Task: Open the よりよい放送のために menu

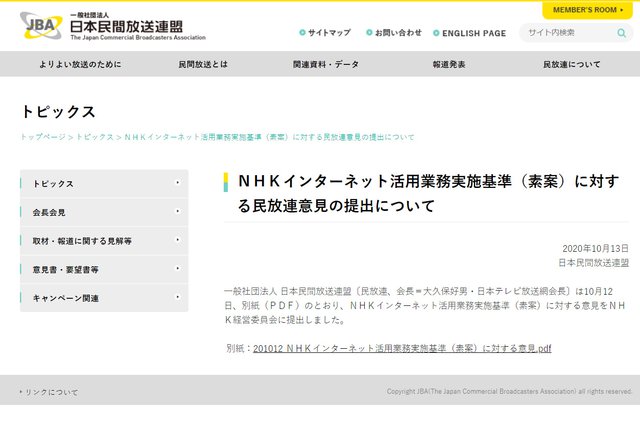Action: (81, 64)
